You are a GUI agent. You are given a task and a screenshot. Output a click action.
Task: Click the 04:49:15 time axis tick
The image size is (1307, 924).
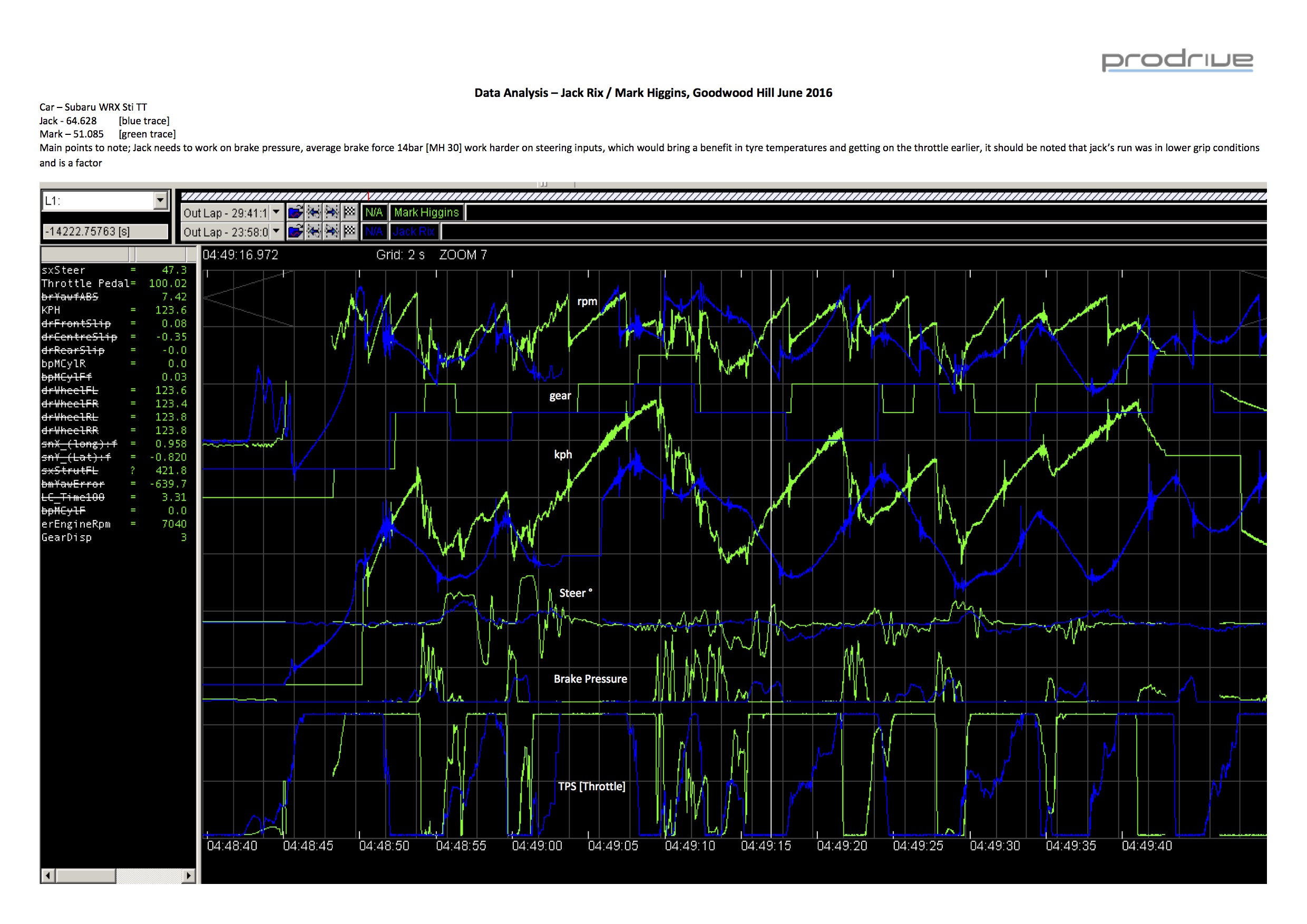pyautogui.click(x=766, y=846)
